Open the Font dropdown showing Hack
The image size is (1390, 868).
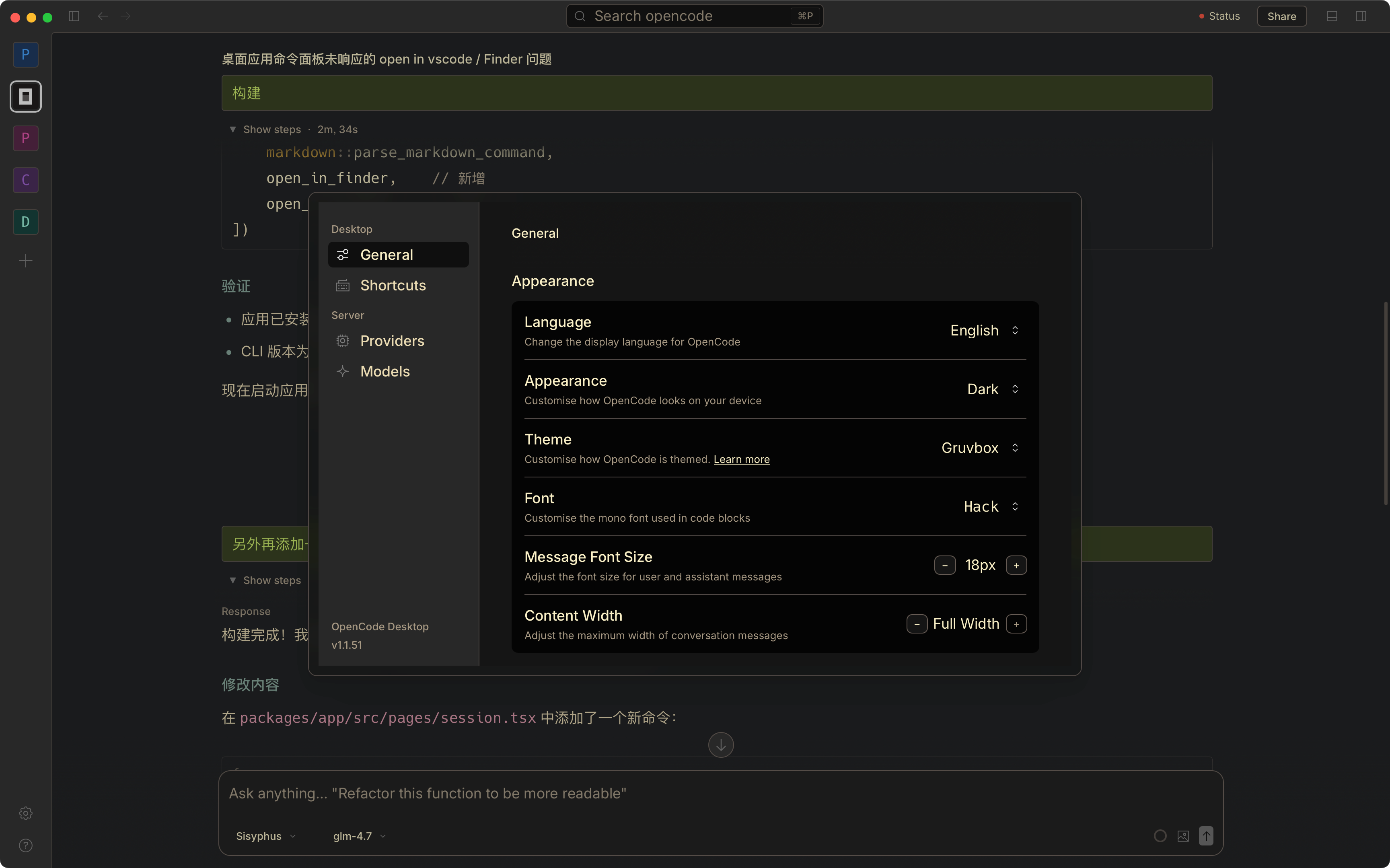click(x=992, y=506)
